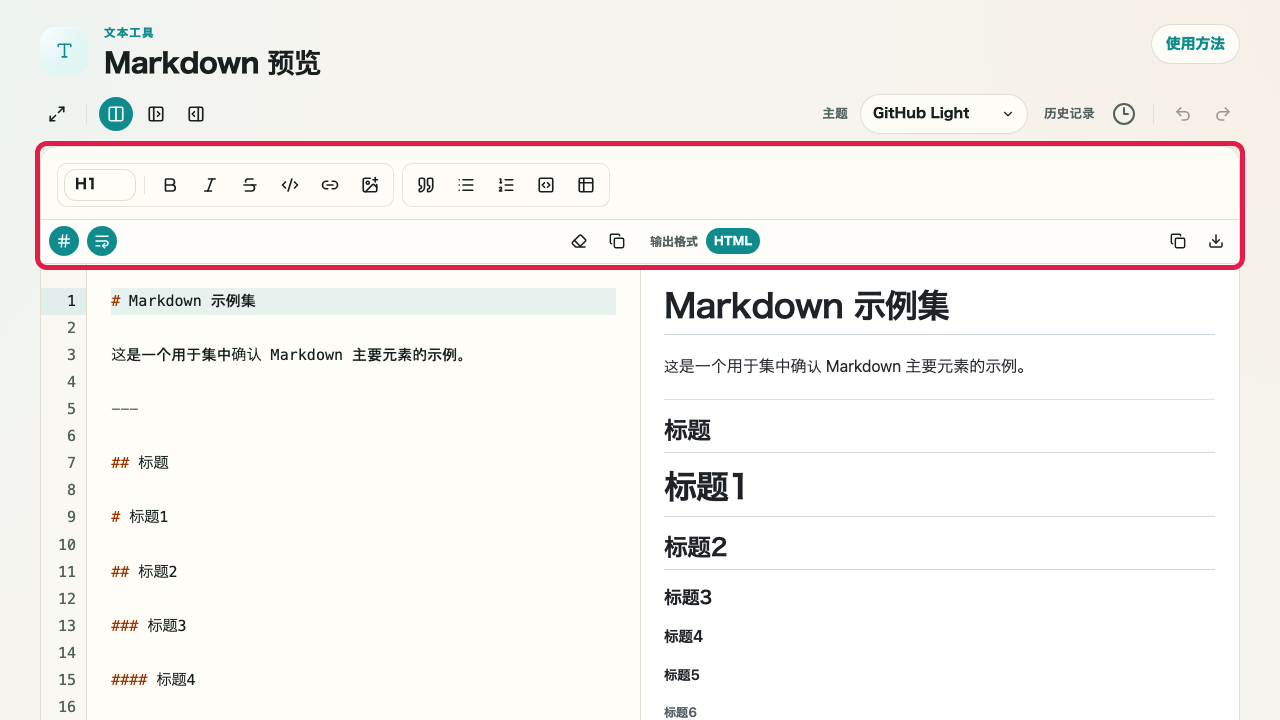Open the GitHub Light theme dropdown
Screen dimensions: 1280x720
pyautogui.click(x=944, y=114)
